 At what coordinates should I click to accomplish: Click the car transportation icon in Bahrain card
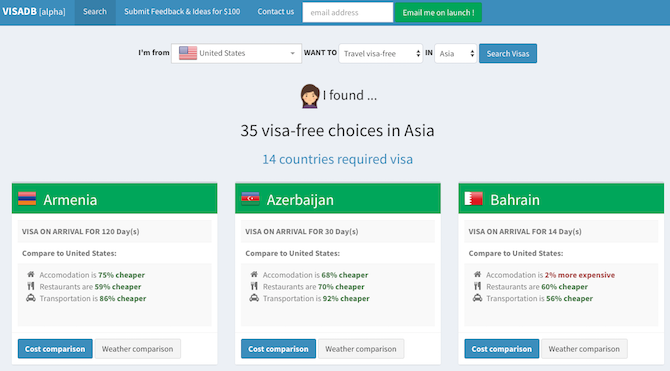[477, 298]
